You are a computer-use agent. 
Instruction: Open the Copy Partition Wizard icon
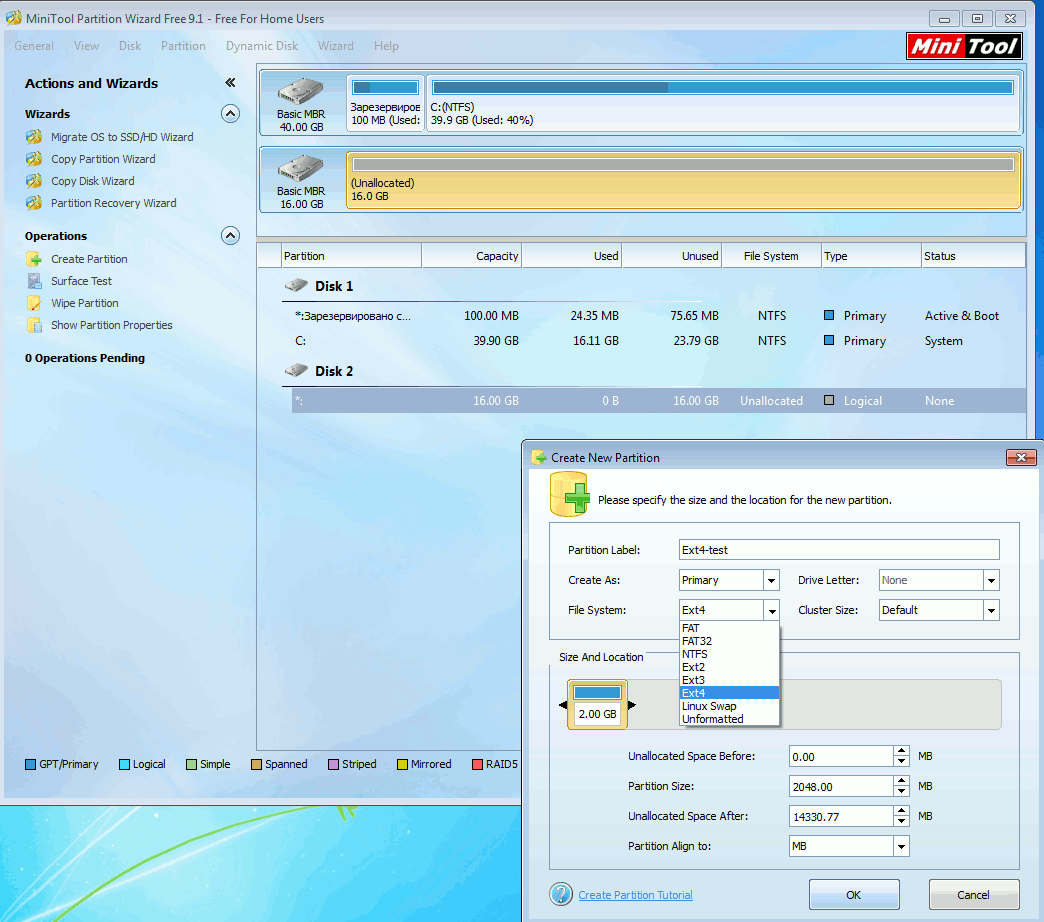(x=34, y=159)
